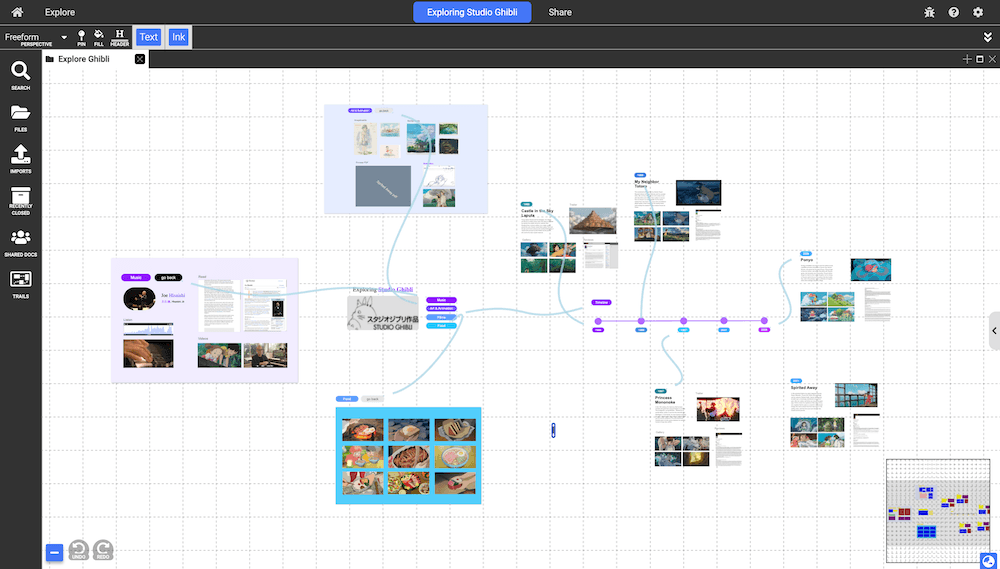Open the Search sidebar icon
Viewport: 1000px width, 569px height.
point(20,76)
